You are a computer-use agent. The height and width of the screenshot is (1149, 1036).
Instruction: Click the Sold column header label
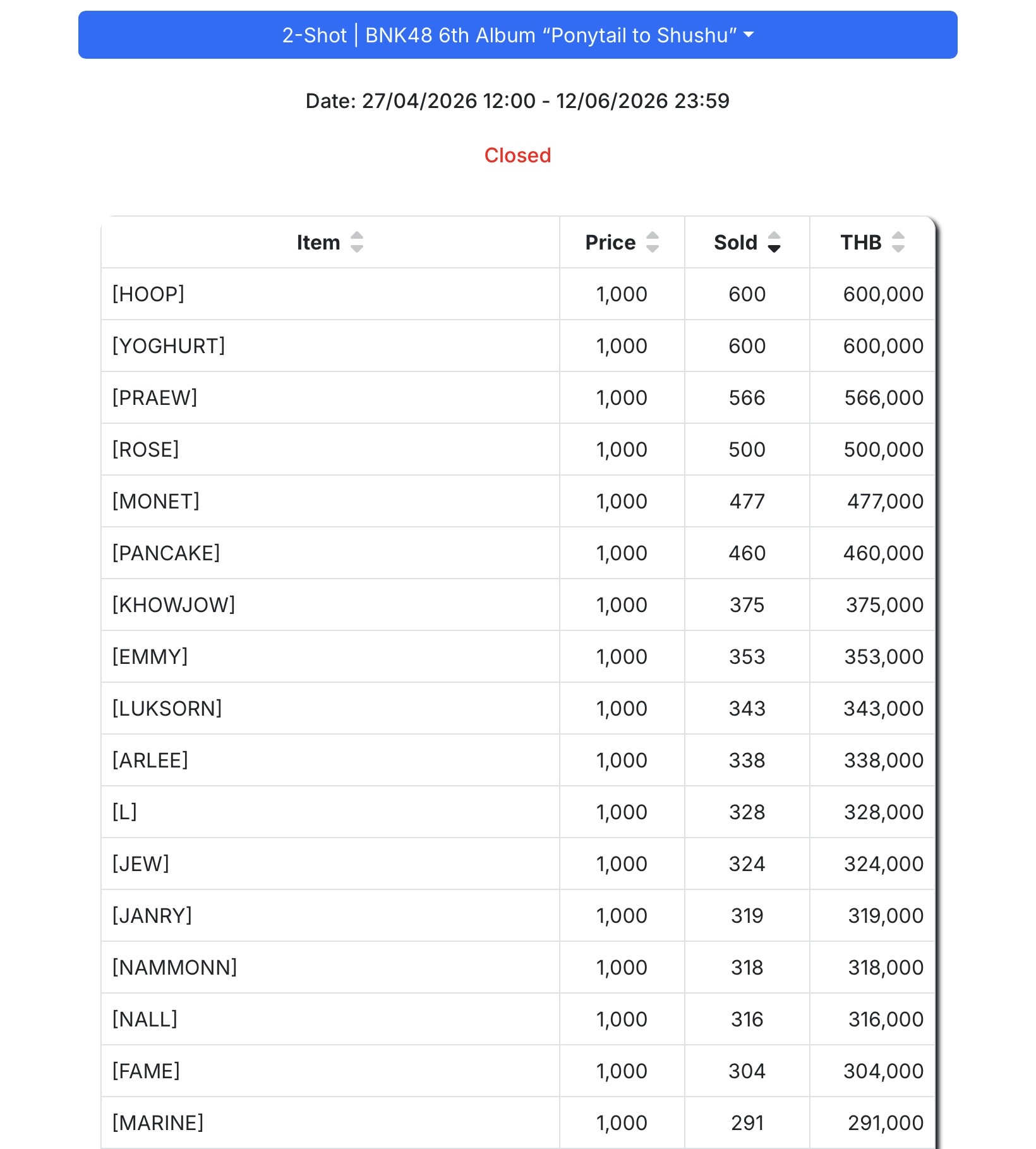pyautogui.click(x=735, y=242)
